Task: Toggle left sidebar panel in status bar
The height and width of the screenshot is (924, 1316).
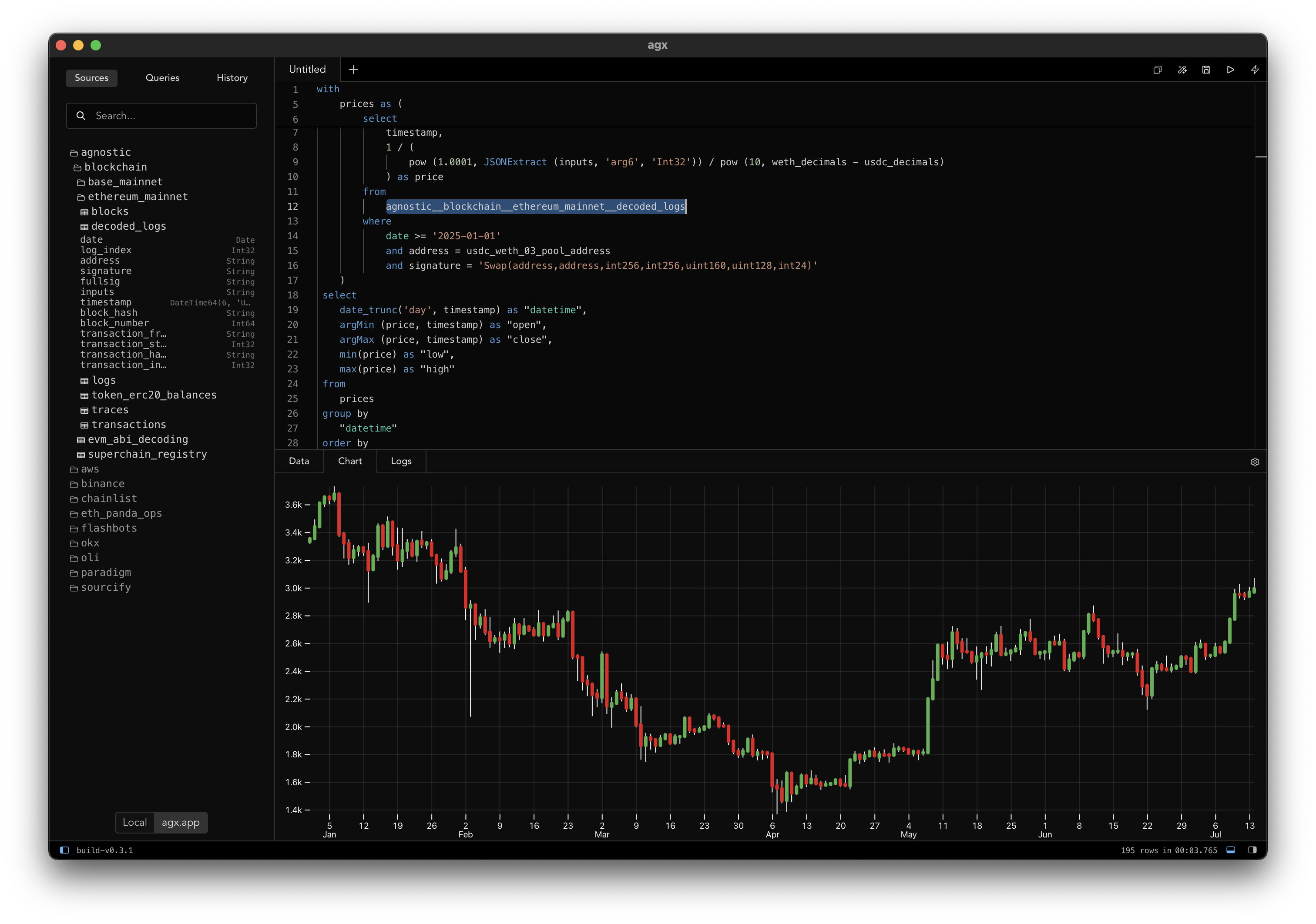Action: point(64,850)
